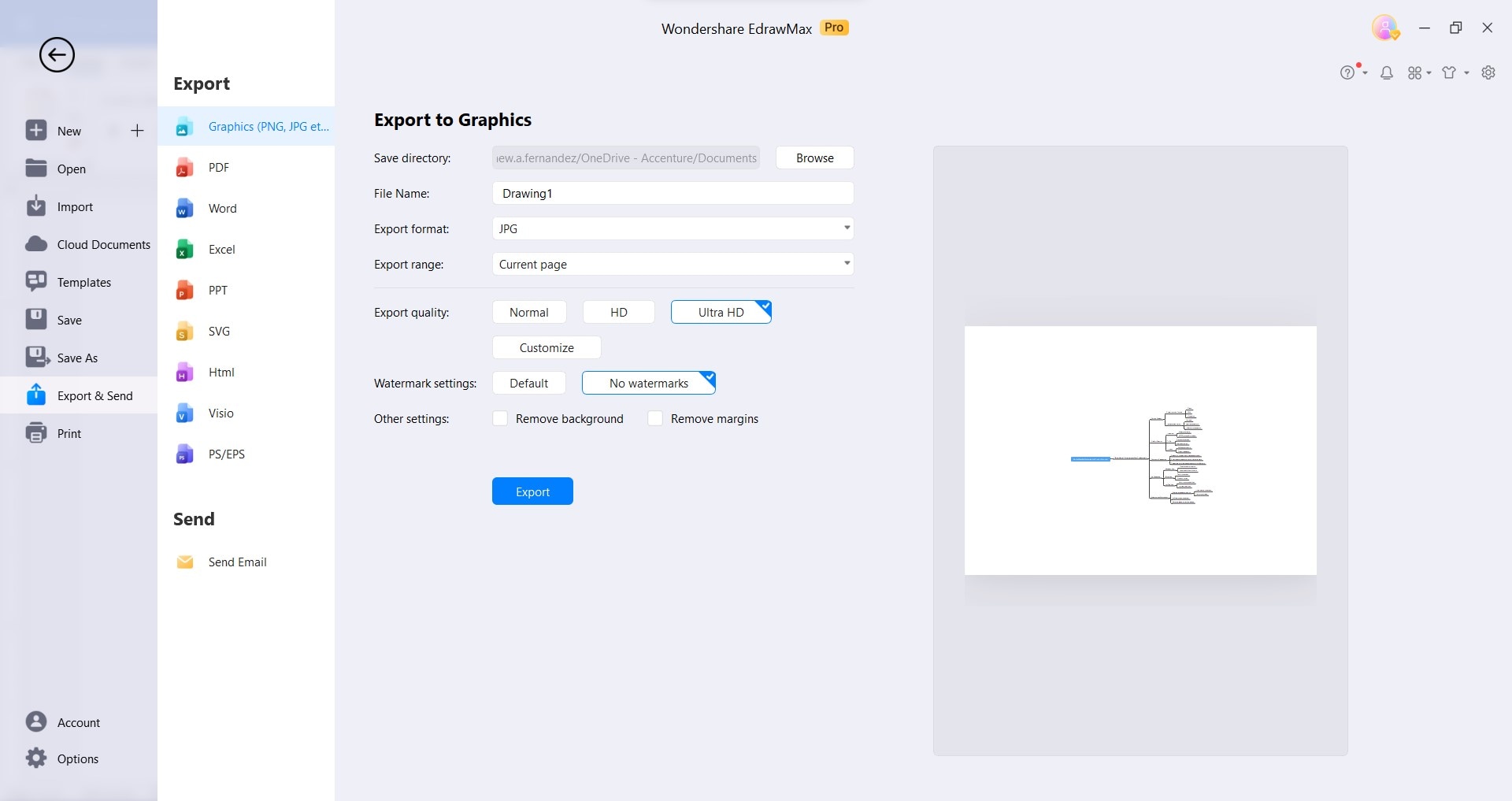Click the Print printer icon

[x=36, y=433]
